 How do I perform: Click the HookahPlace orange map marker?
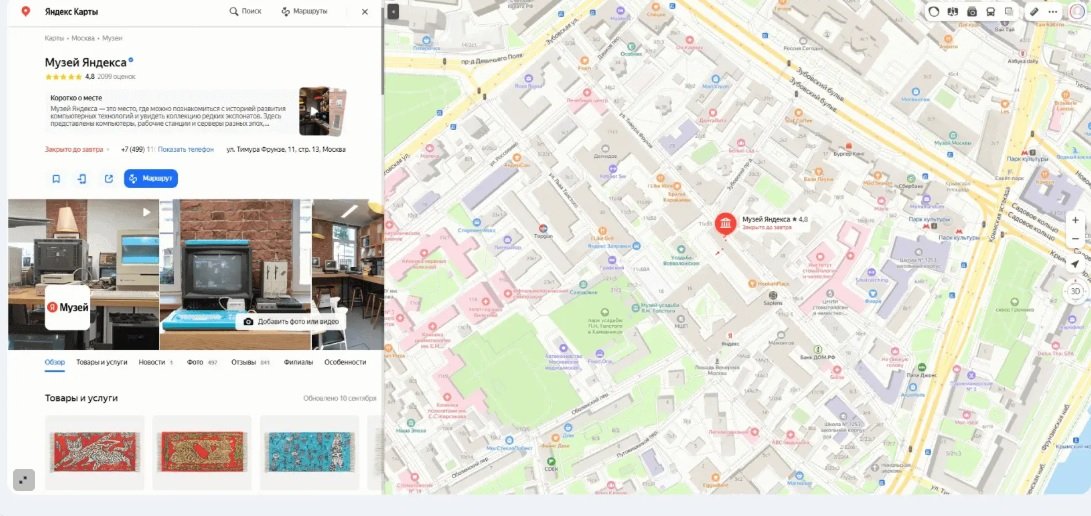tap(751, 284)
